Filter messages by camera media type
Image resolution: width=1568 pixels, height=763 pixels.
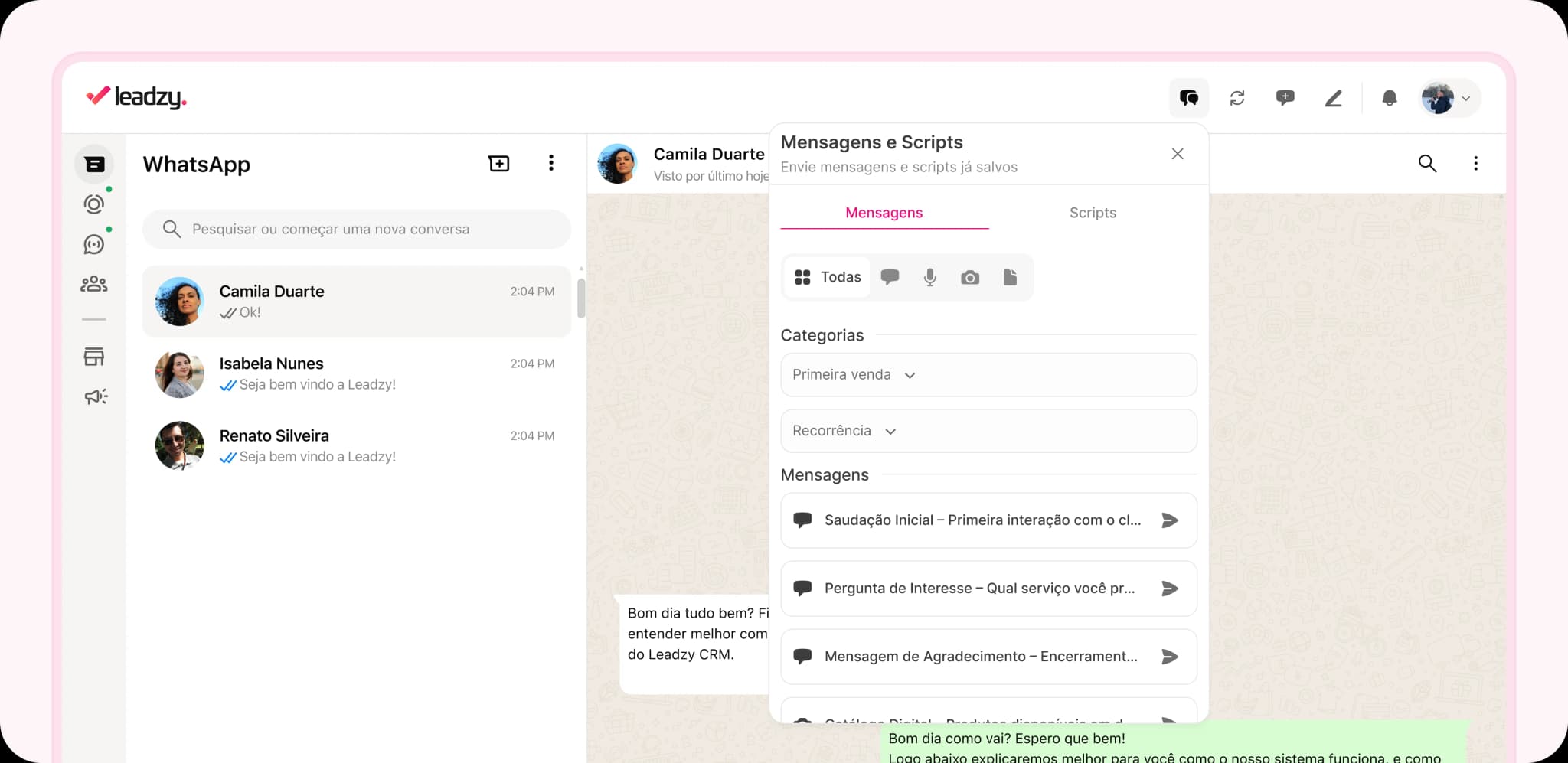[x=970, y=277]
